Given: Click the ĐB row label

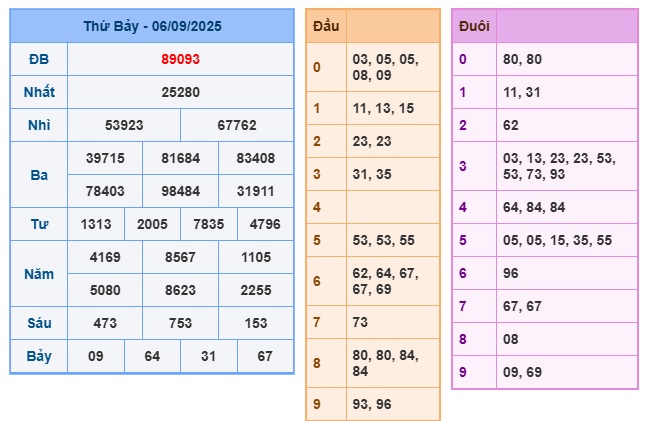Looking at the screenshot, I should tap(39, 59).
